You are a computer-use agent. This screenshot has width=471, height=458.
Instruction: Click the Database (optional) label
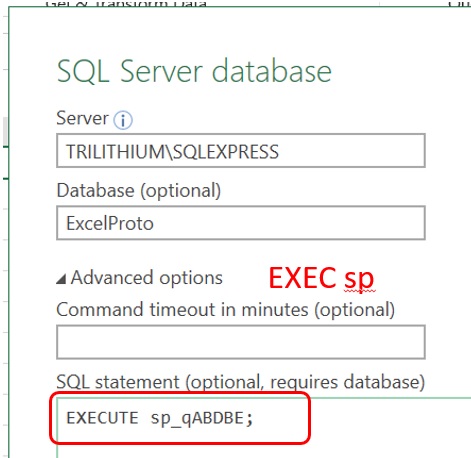(139, 191)
